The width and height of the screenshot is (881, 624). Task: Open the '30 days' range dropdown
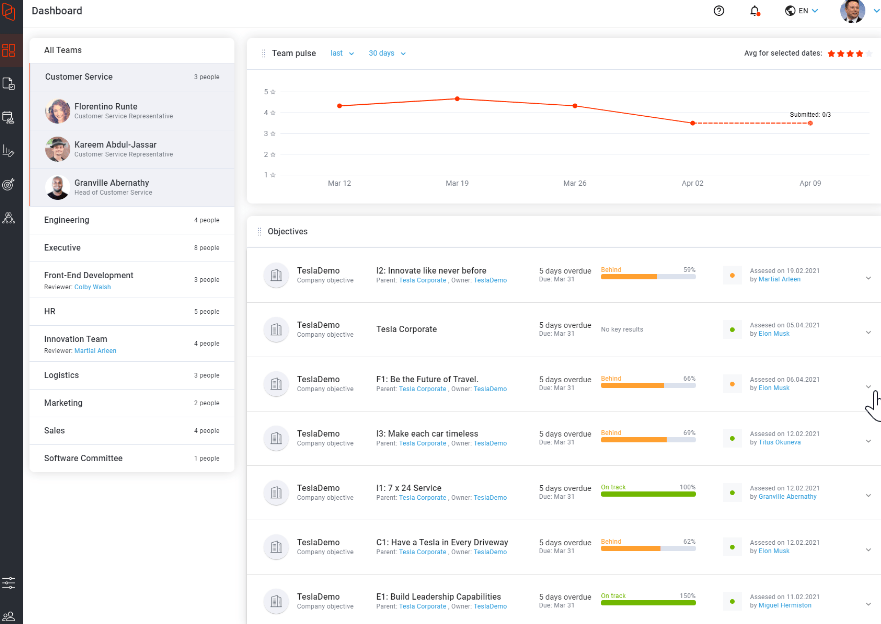tap(387, 53)
